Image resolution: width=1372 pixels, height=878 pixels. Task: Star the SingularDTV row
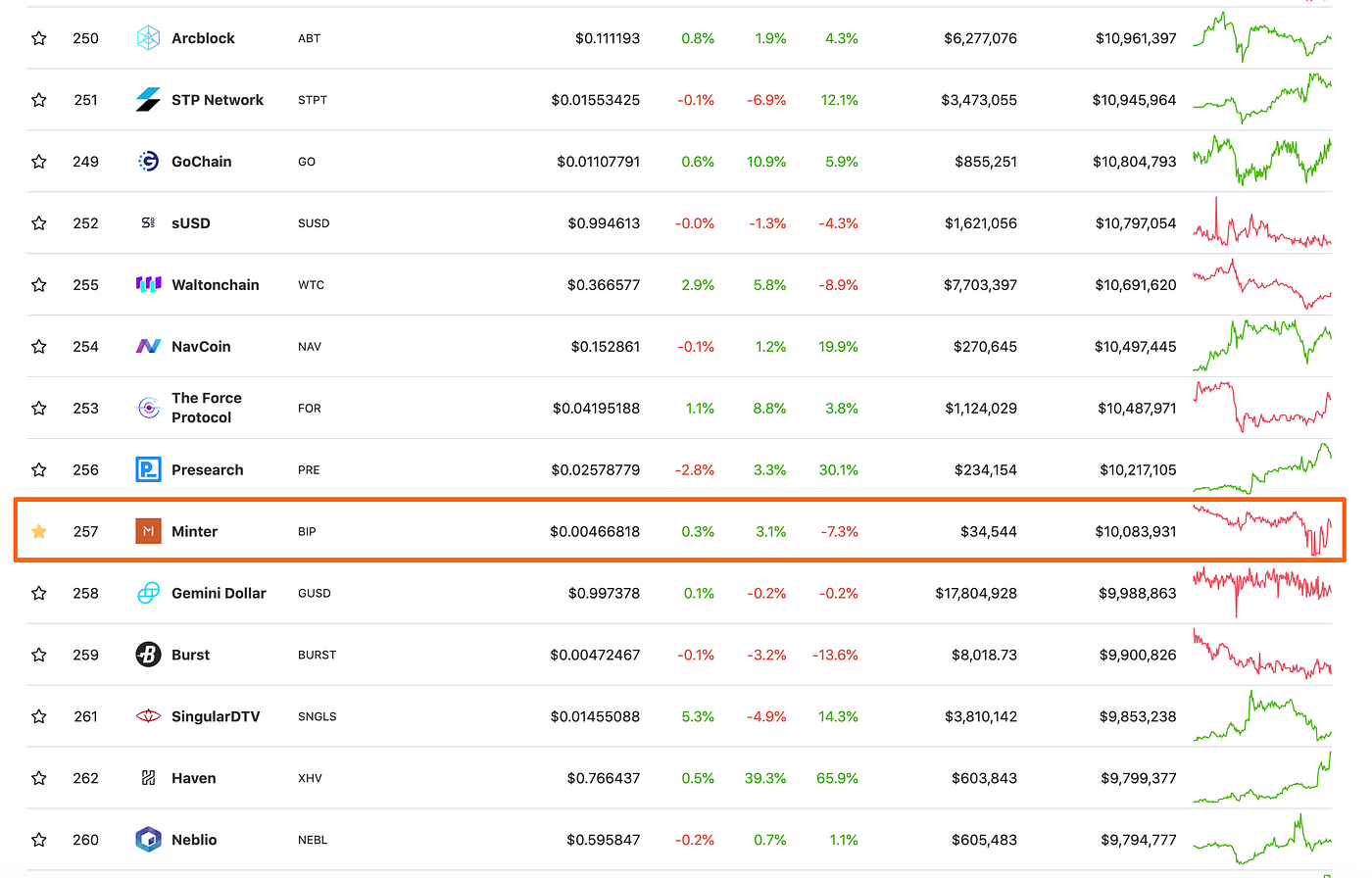39,717
